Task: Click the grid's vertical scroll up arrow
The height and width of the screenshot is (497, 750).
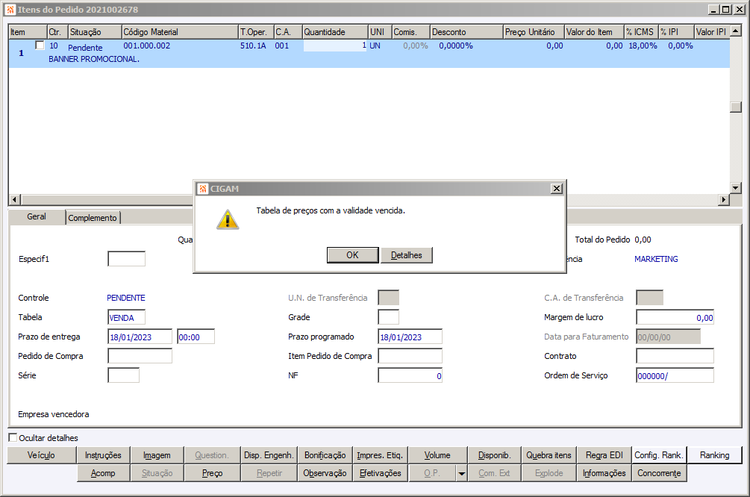Action: tap(736, 31)
